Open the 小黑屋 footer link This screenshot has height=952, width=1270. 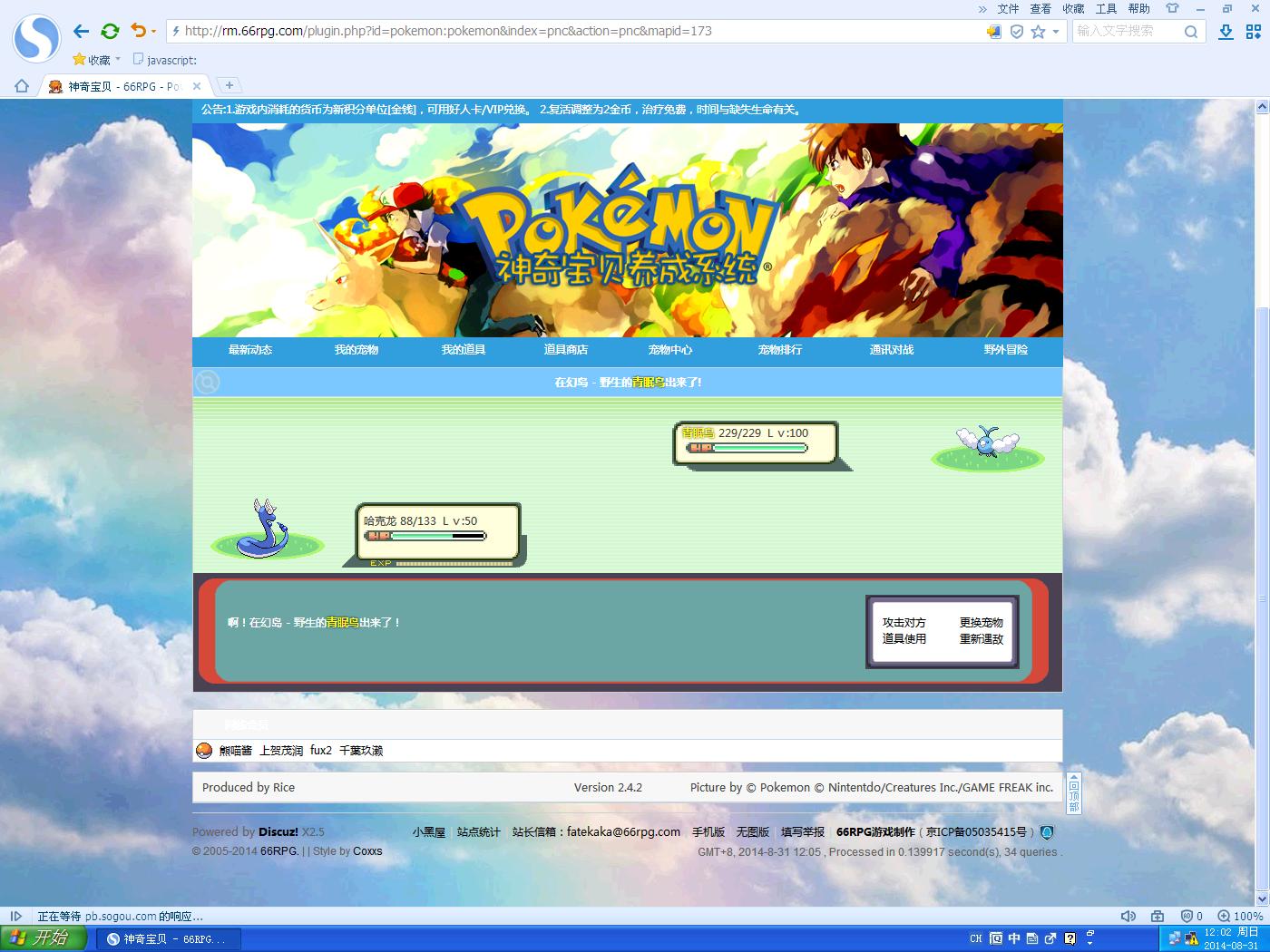point(429,832)
